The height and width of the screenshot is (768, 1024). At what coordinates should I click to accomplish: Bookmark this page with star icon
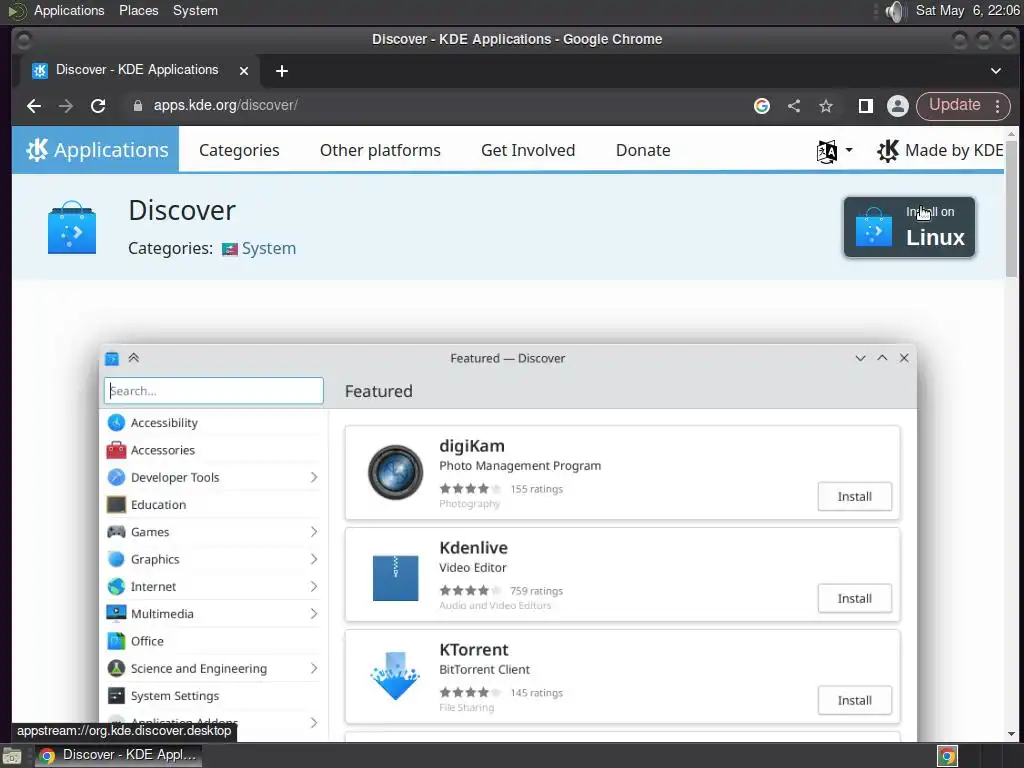(825, 106)
